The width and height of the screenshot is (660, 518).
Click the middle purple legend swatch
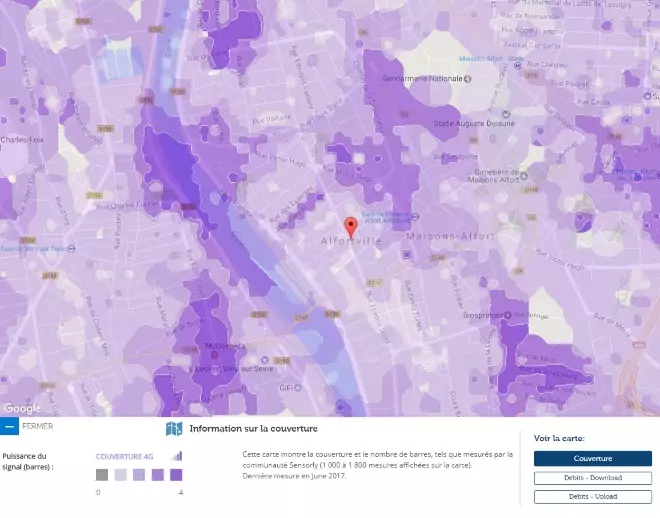coord(139,475)
